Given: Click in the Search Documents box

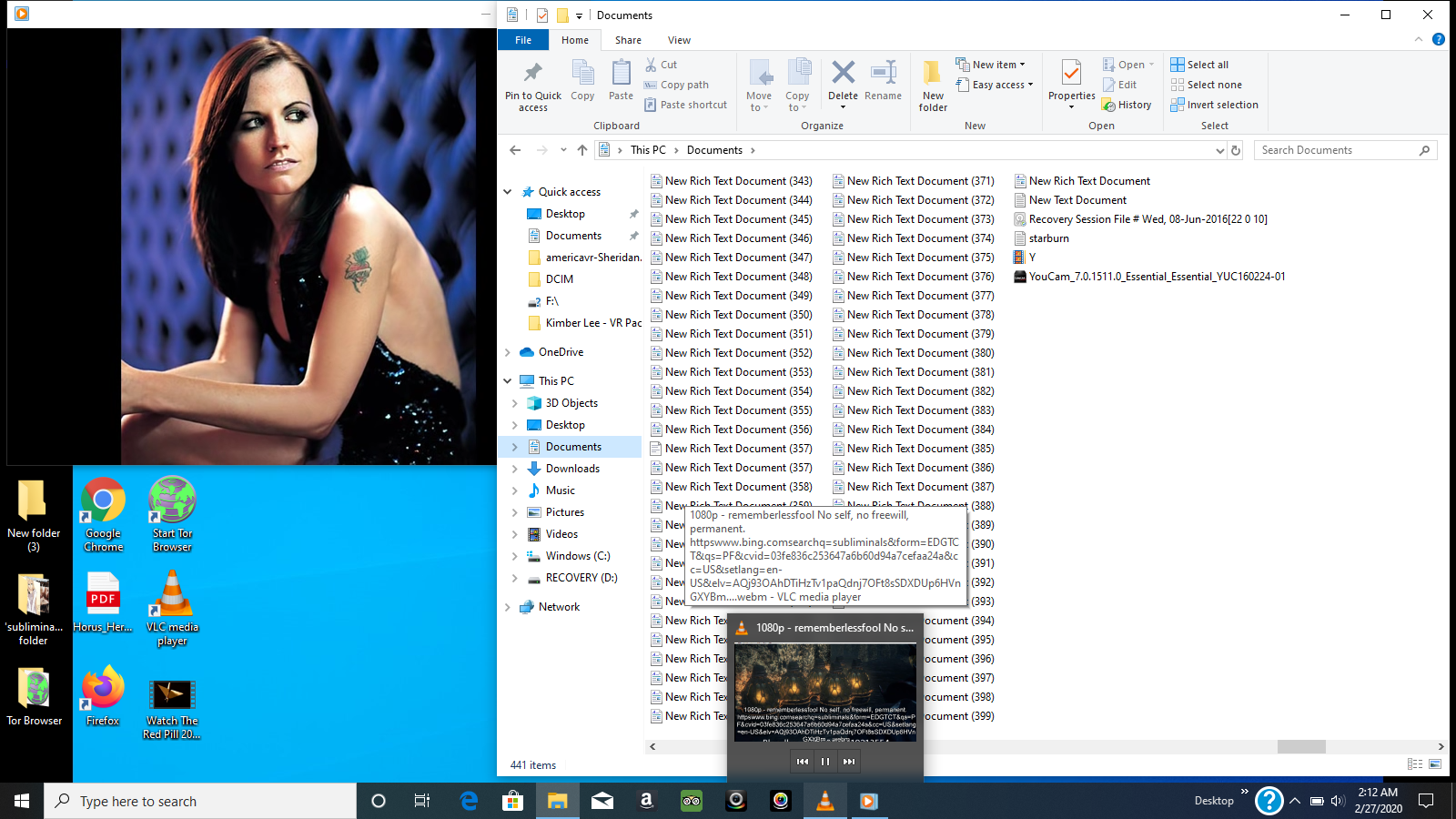Looking at the screenshot, I should [x=1345, y=150].
